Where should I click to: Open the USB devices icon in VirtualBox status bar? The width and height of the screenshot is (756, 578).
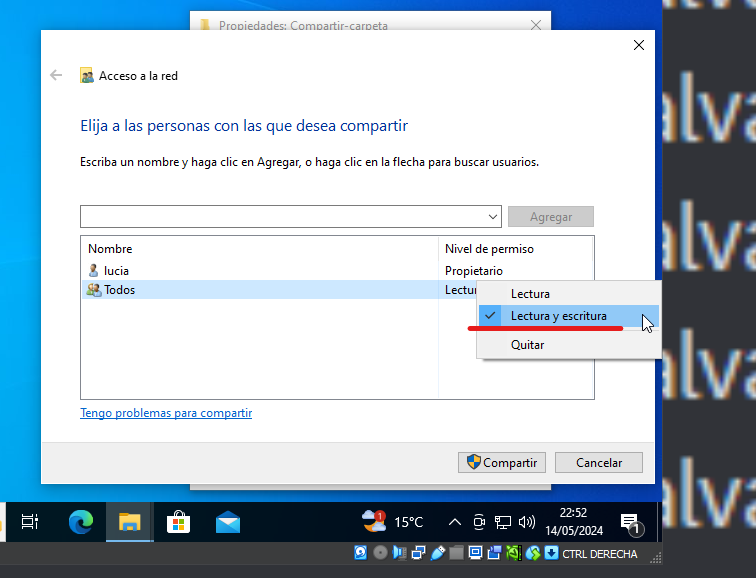pyautogui.click(x=437, y=552)
